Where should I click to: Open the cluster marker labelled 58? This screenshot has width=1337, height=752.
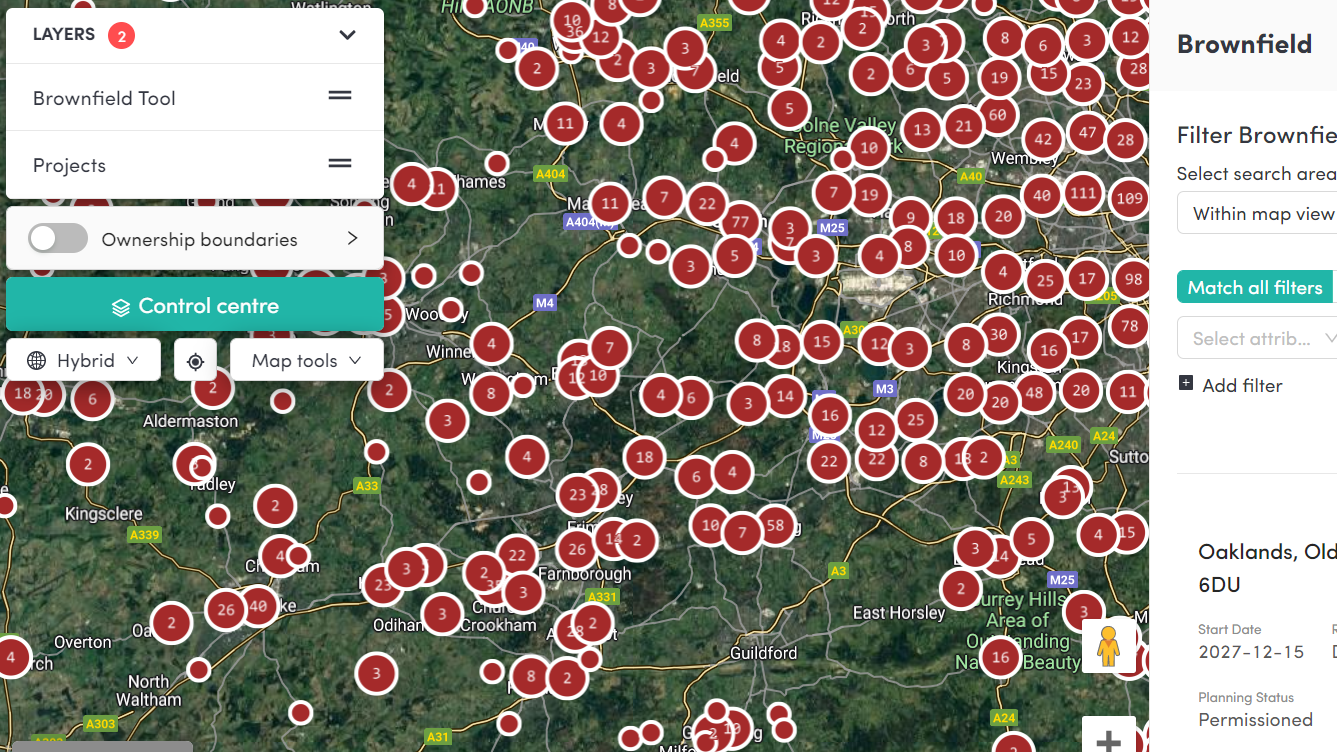tap(776, 525)
